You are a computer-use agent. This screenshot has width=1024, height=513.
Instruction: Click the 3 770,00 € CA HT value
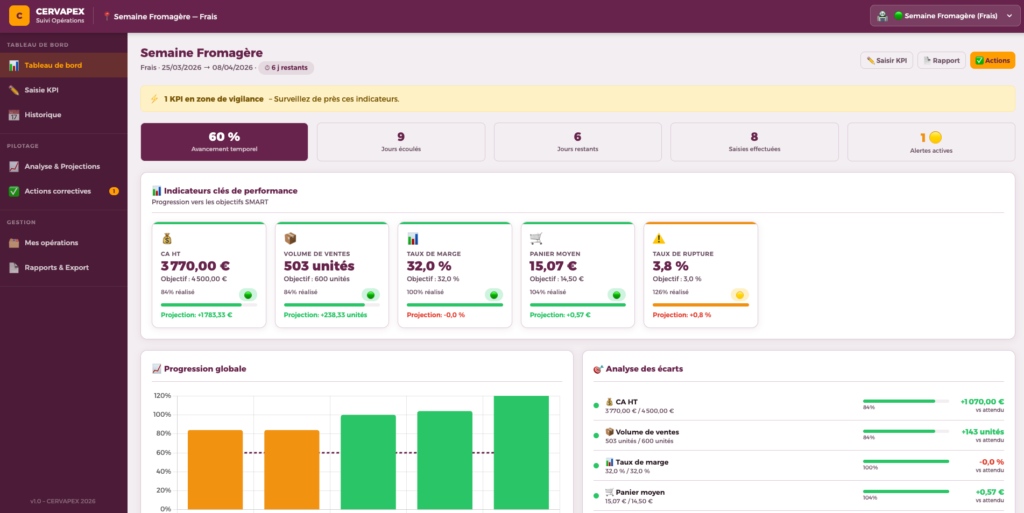pyautogui.click(x=195, y=266)
